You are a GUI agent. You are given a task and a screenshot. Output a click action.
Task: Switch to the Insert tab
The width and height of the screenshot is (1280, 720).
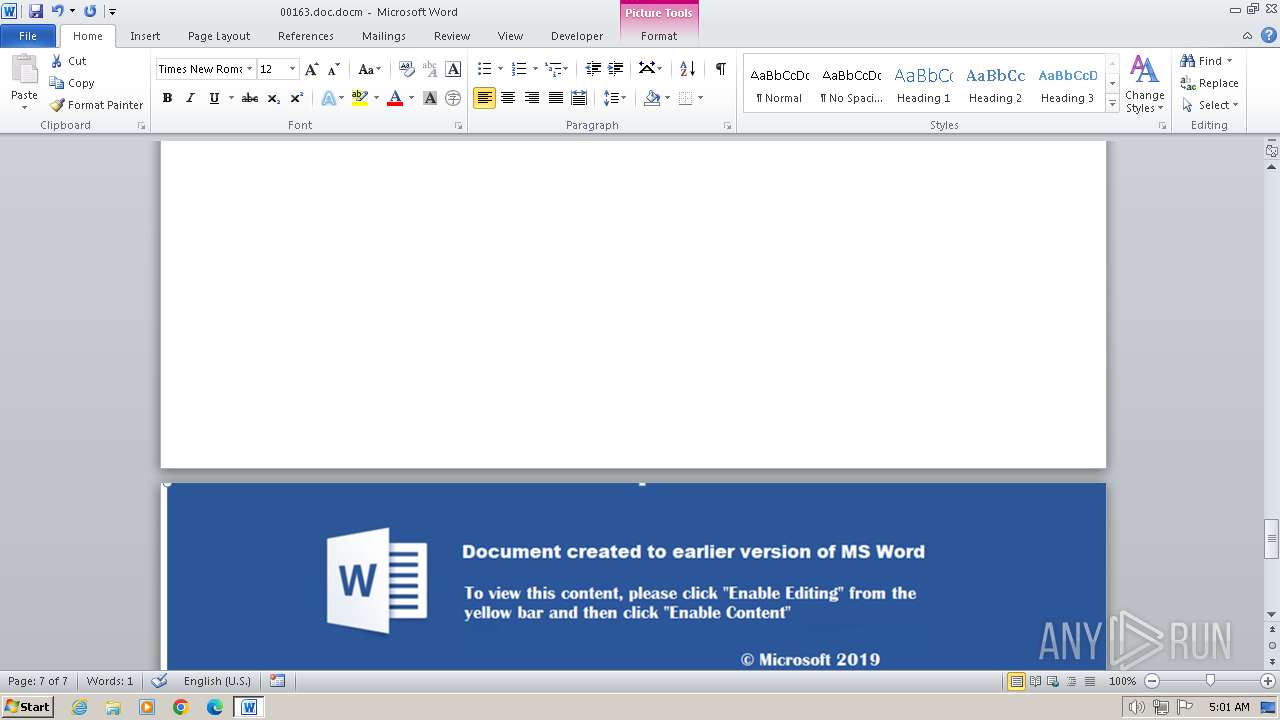[145, 36]
